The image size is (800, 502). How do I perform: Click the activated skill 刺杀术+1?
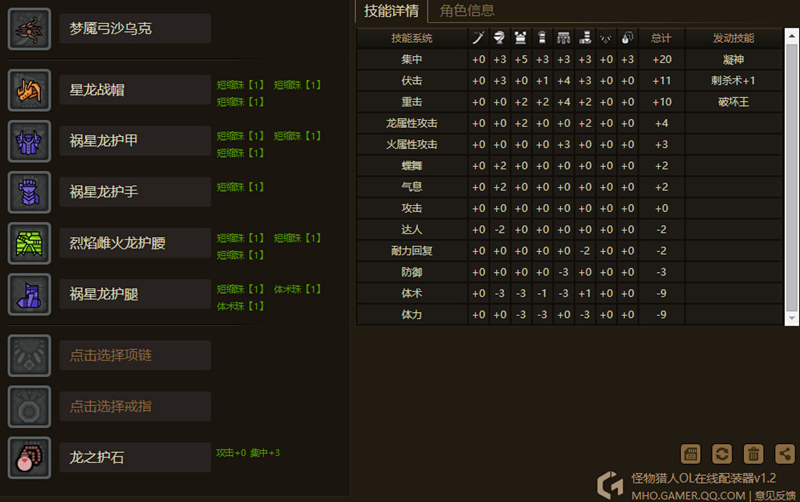pos(734,81)
